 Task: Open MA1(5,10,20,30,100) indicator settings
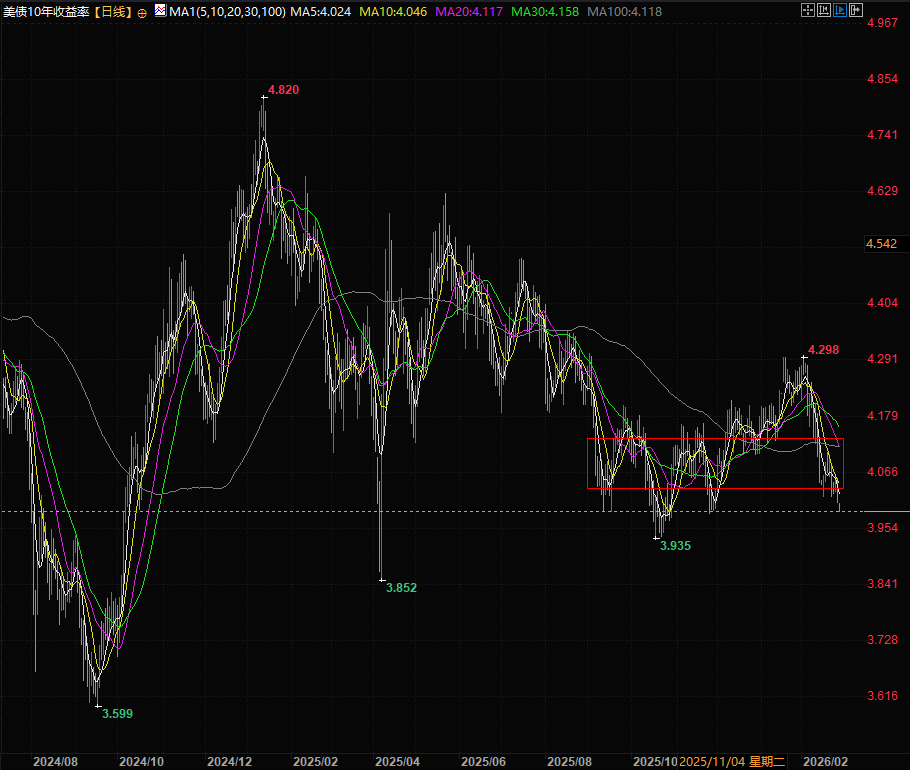point(226,12)
